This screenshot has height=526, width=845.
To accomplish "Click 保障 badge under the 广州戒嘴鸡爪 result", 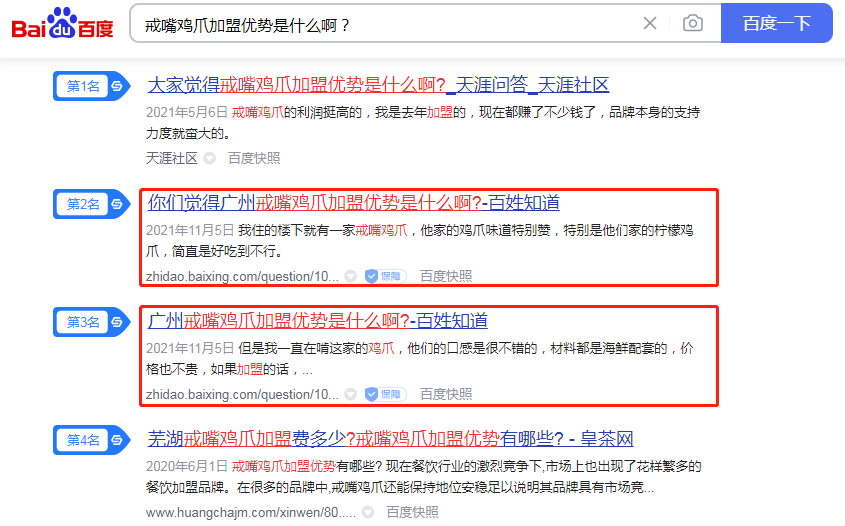I will click(383, 394).
